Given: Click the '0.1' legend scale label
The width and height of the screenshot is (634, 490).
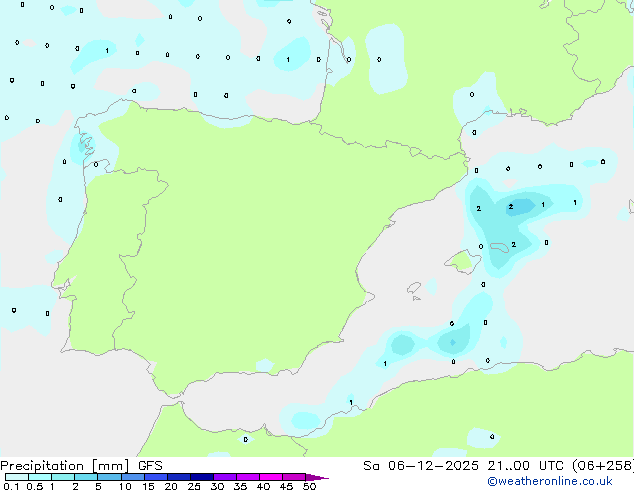Looking at the screenshot, I should 11,486.
